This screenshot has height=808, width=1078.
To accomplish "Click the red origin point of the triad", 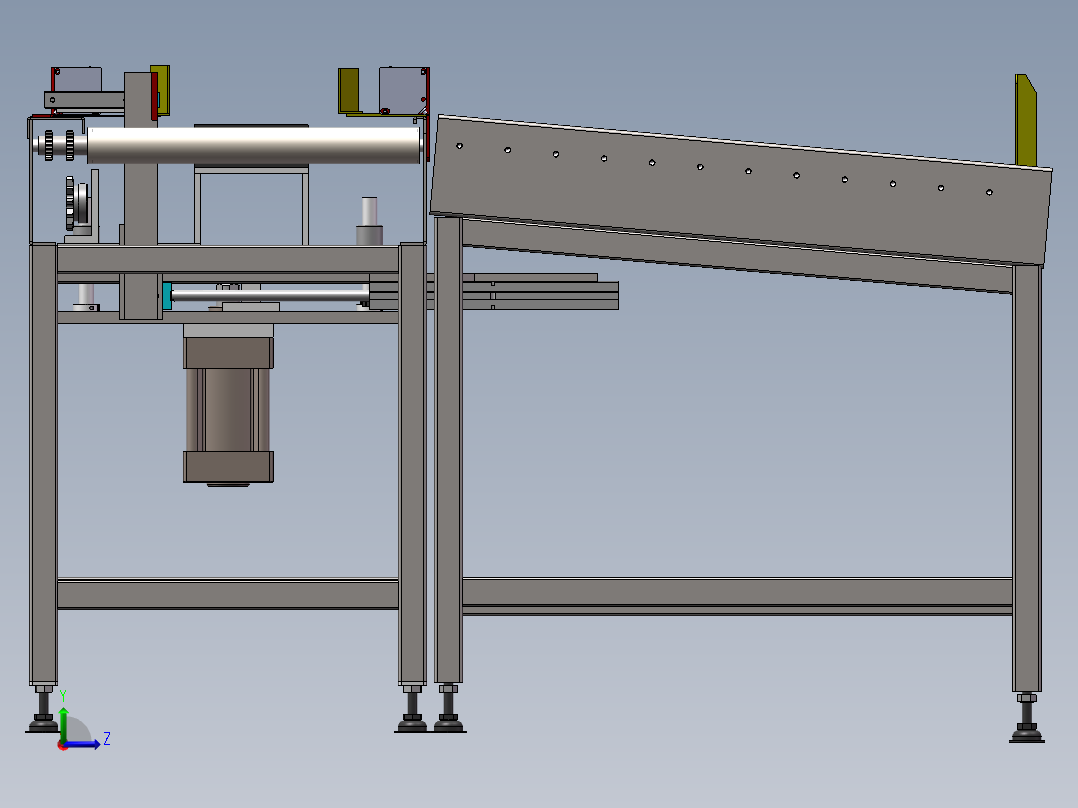I will [x=63, y=745].
